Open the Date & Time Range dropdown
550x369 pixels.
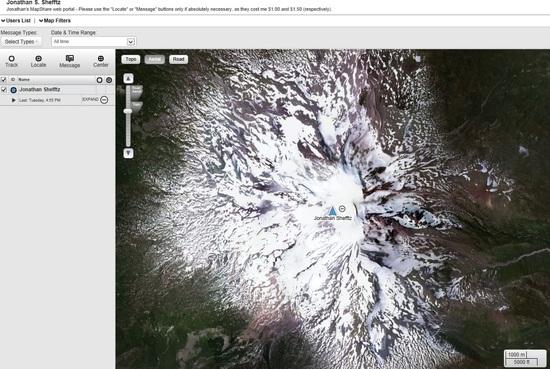[93, 41]
